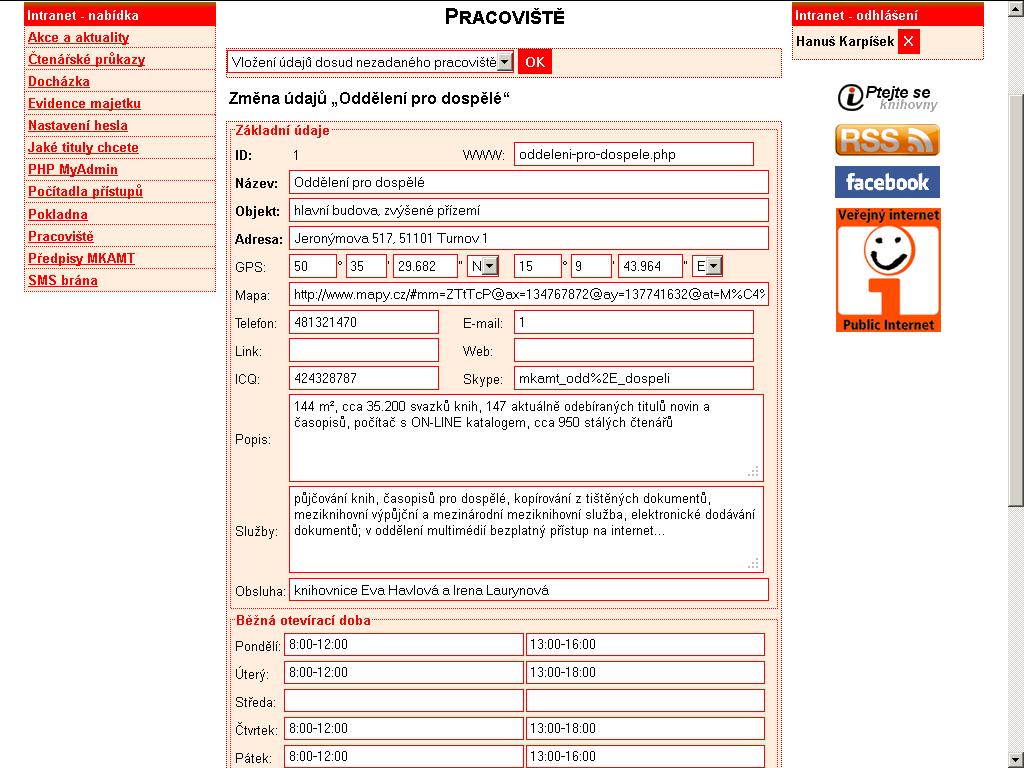The image size is (1024, 768).
Task: Click the Veřejný internet banner image
Action: coord(888,270)
